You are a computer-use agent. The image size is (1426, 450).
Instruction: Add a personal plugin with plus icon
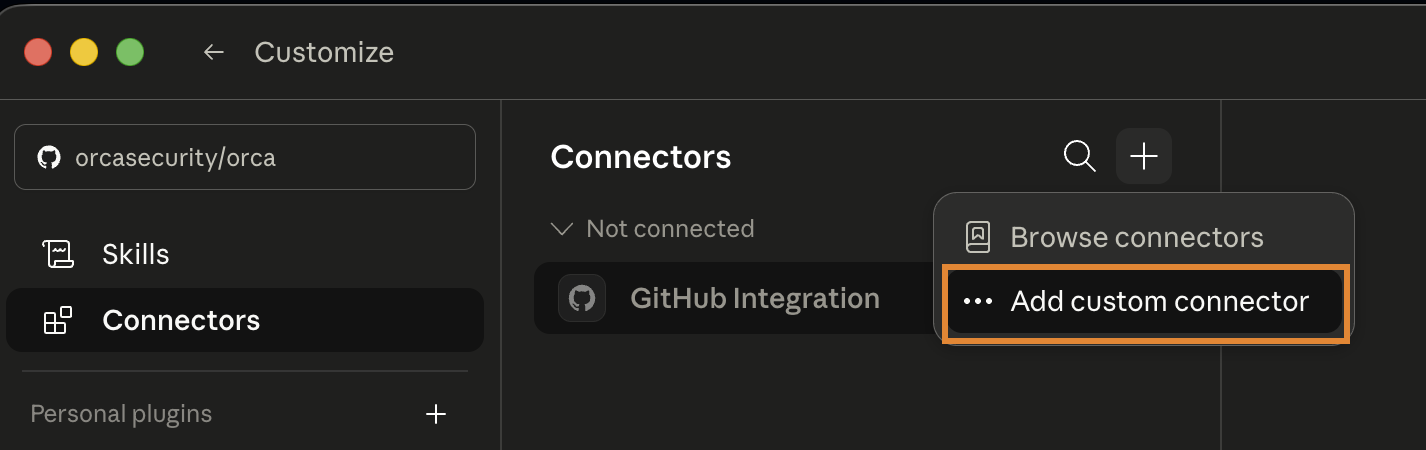[436, 414]
